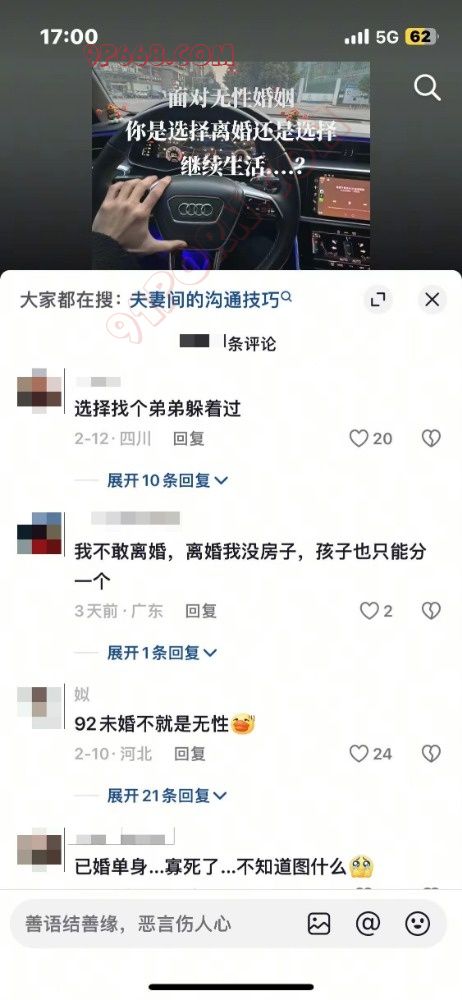Tap the search magnifier icon over the video
This screenshot has height=1000, width=462.
click(x=427, y=87)
